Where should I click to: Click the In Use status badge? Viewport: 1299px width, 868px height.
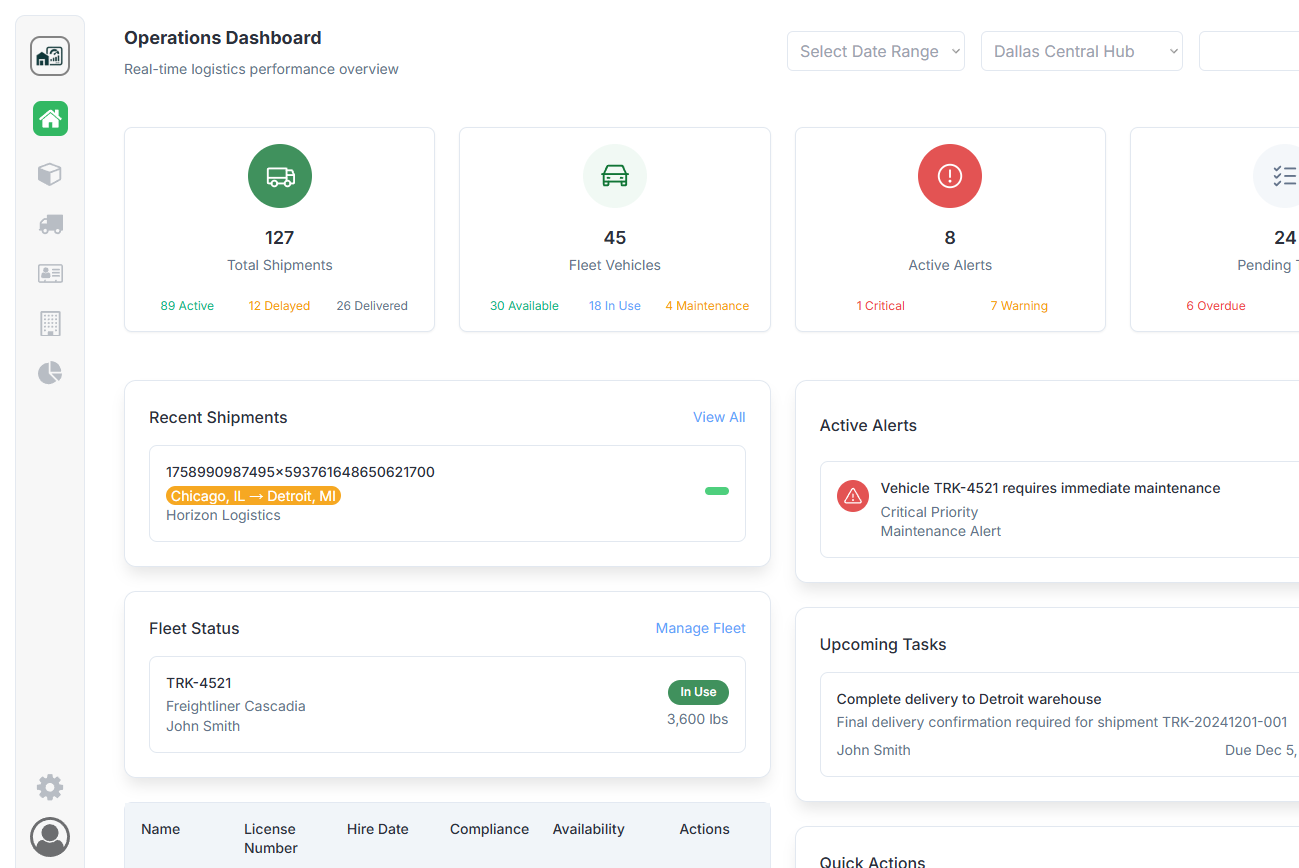pos(698,692)
